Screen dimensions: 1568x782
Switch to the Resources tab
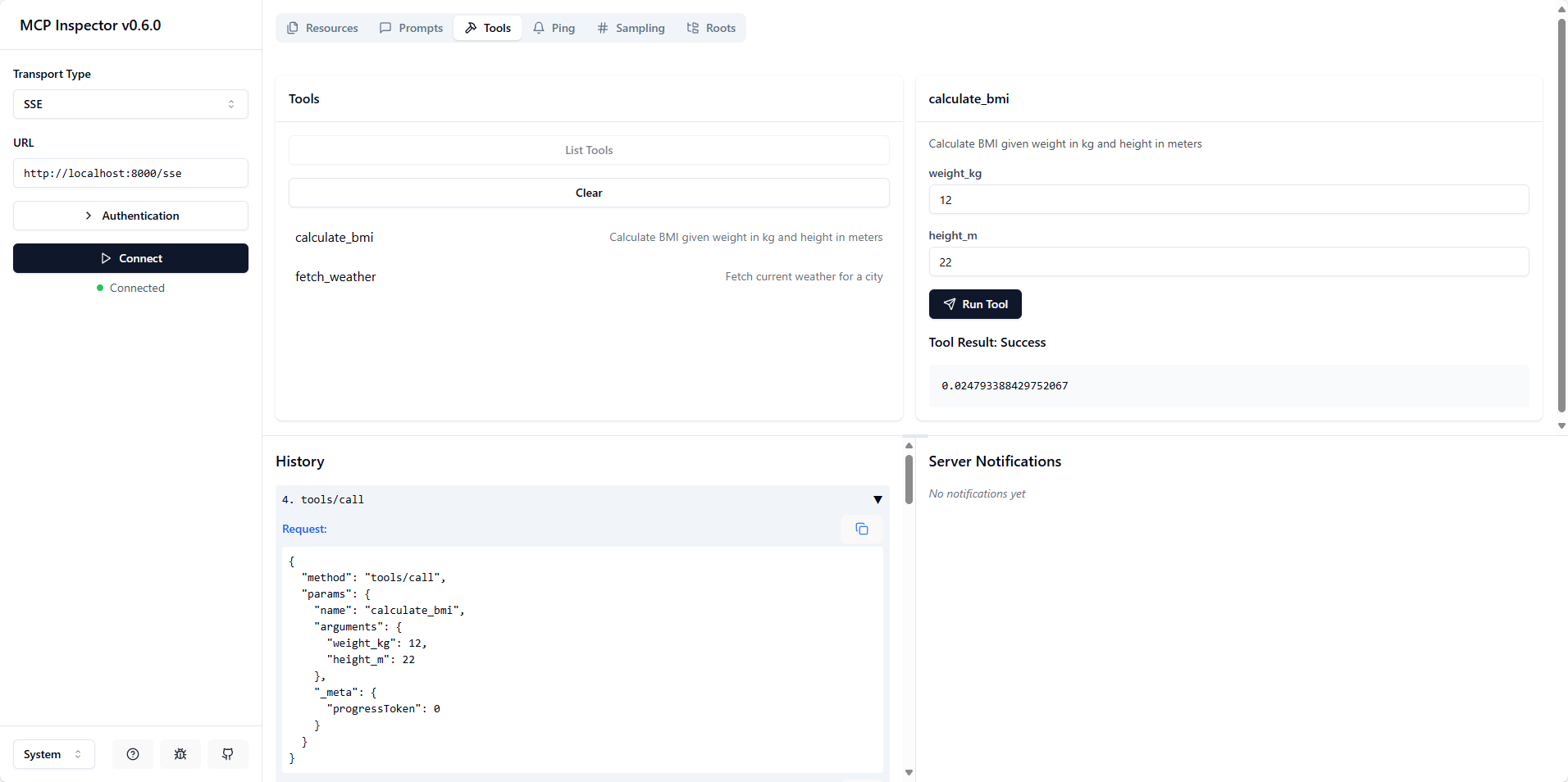click(322, 27)
